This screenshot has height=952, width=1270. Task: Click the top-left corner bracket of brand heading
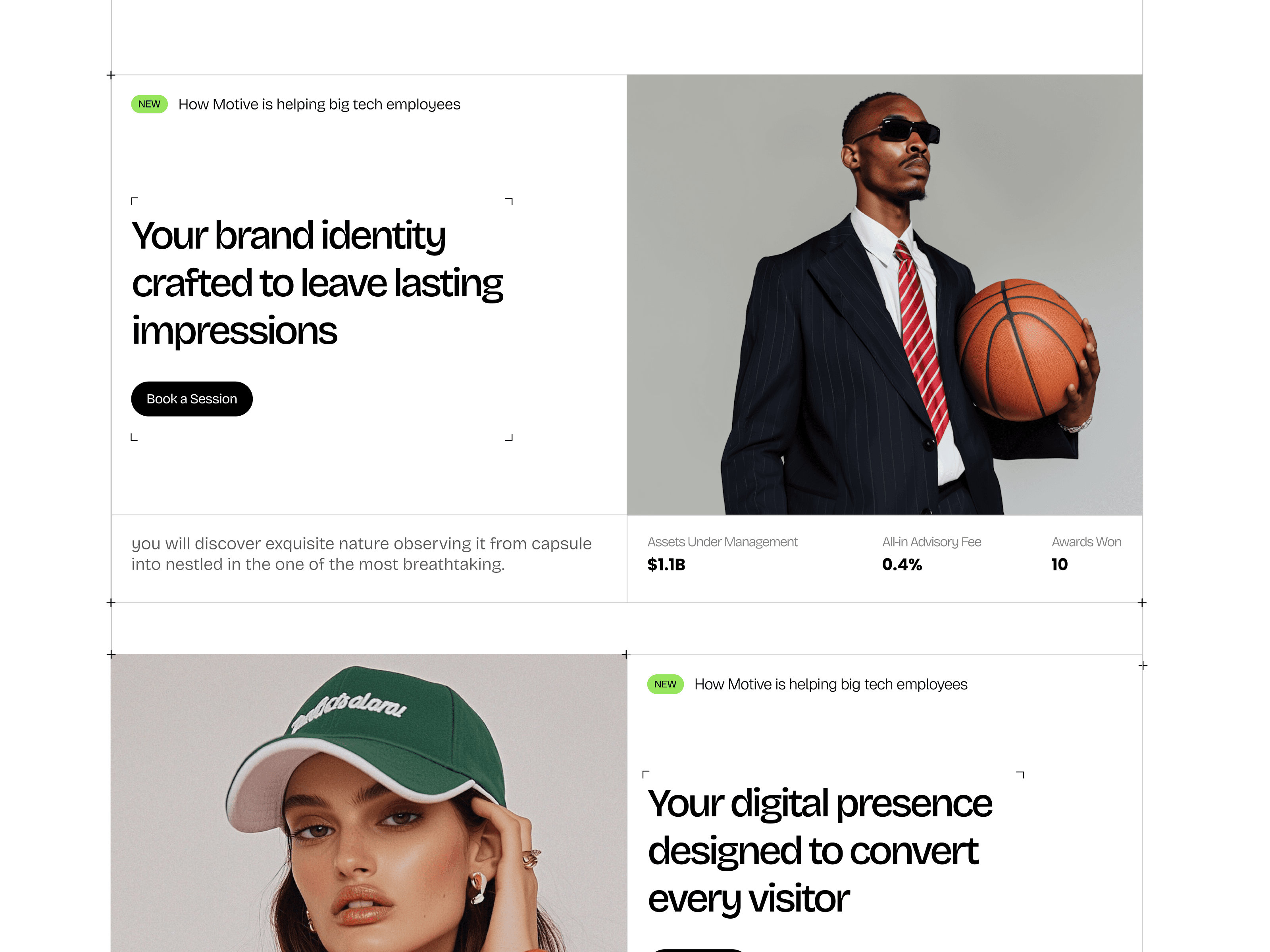pyautogui.click(x=135, y=201)
